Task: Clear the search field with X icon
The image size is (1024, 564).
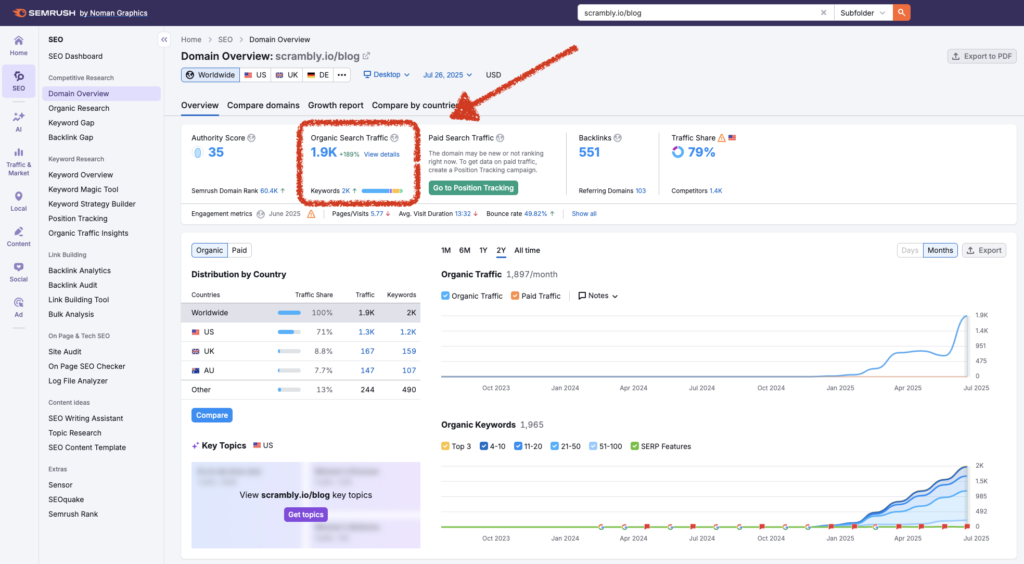Action: pos(824,12)
